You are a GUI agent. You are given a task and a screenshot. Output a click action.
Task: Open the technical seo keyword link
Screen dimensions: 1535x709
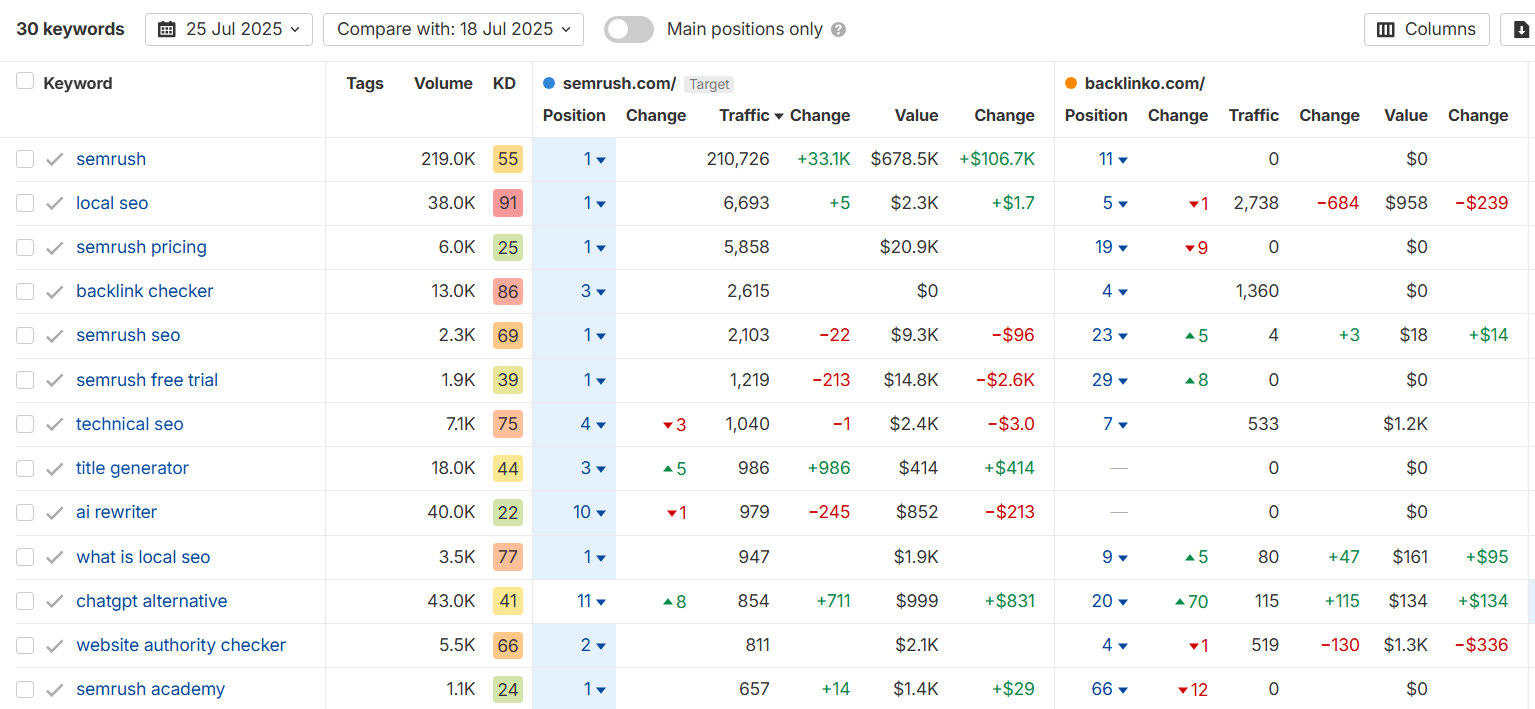[130, 424]
